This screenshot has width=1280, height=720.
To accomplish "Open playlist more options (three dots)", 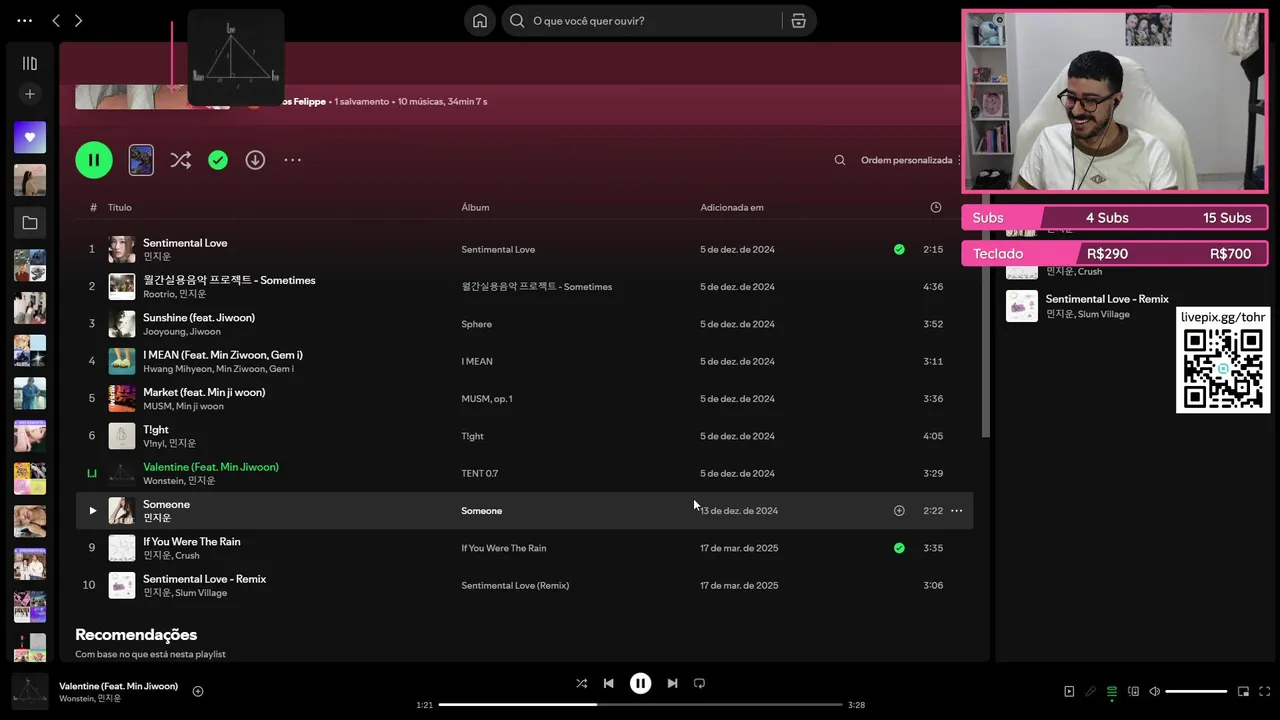I will [x=292, y=160].
